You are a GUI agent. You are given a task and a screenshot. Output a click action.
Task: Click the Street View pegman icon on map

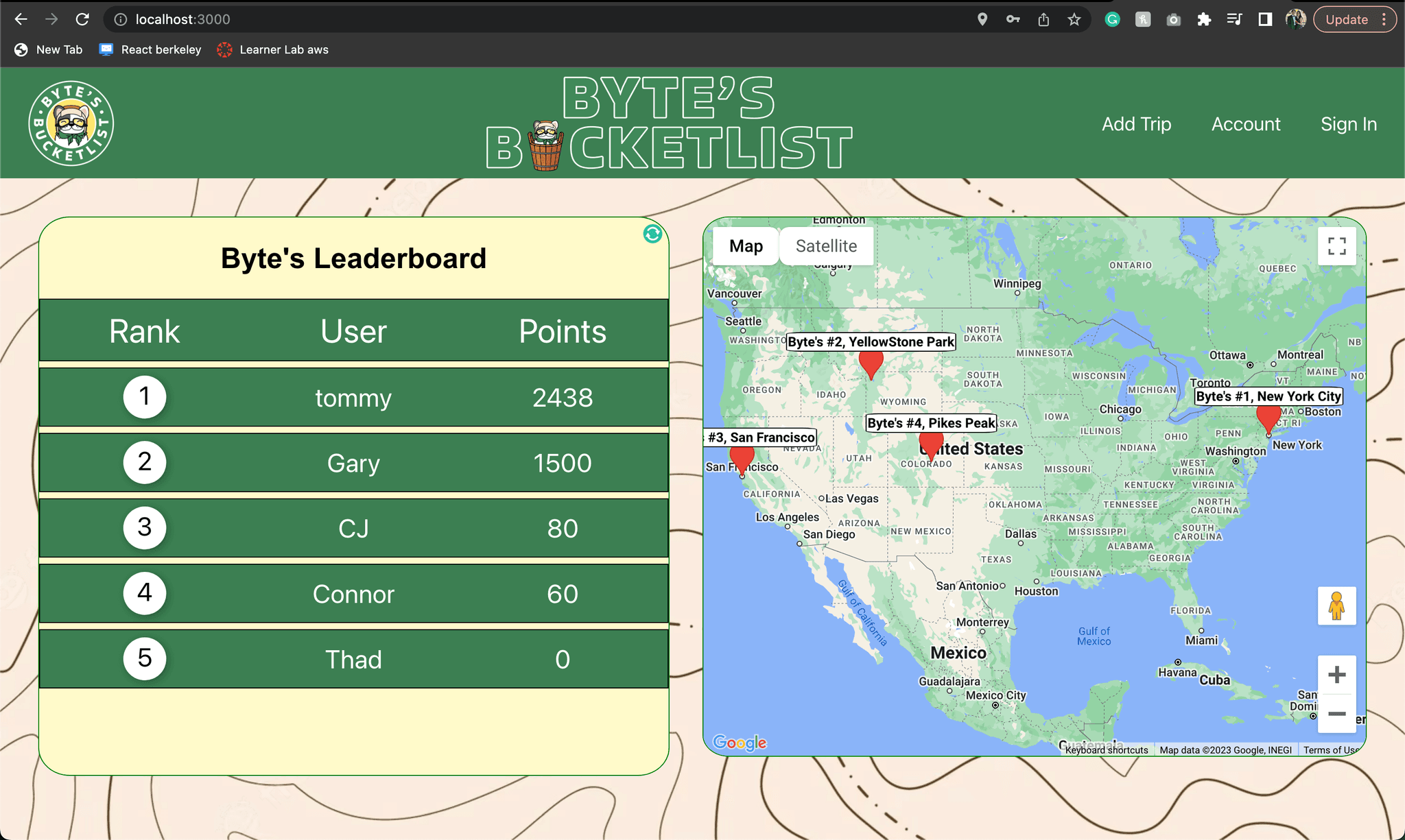[1337, 605]
